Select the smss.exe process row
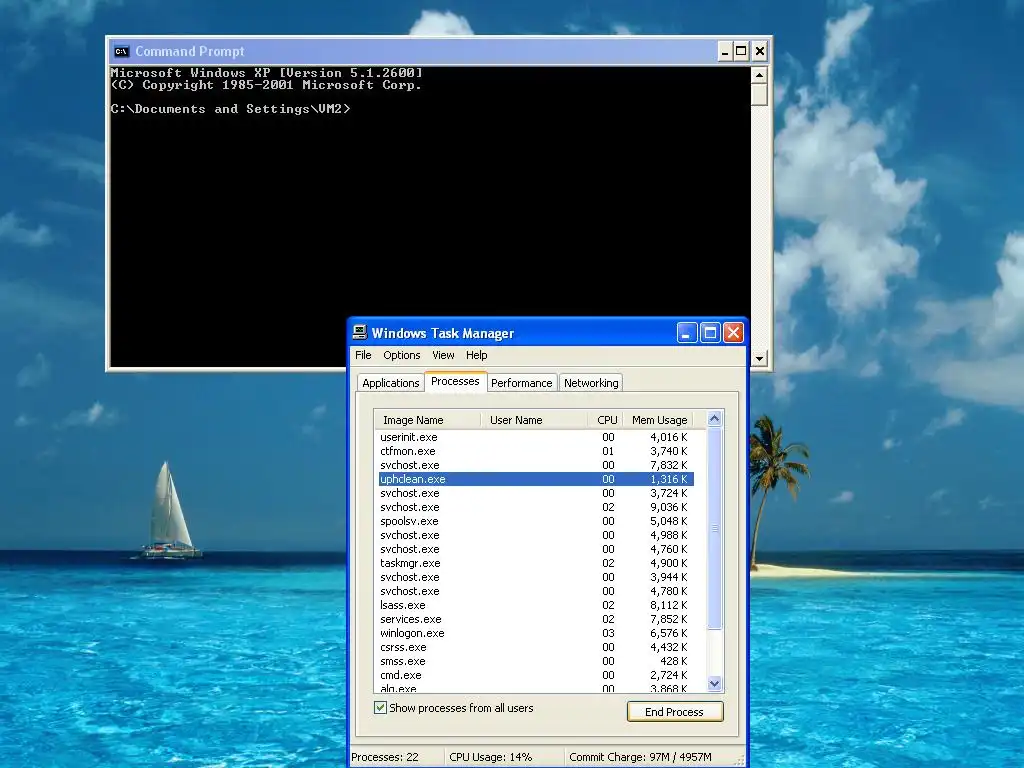 tap(536, 662)
